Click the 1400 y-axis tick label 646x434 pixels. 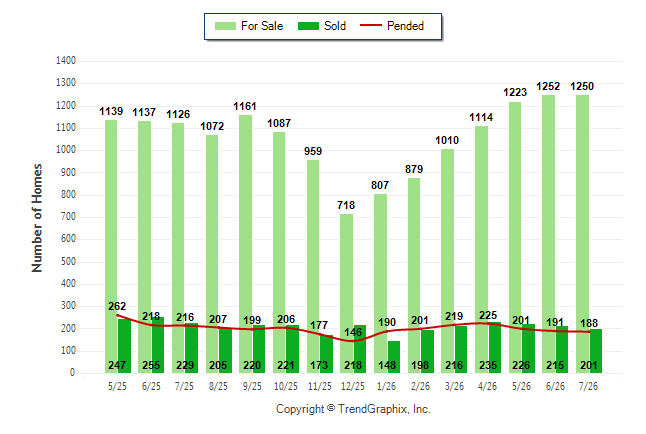click(66, 61)
